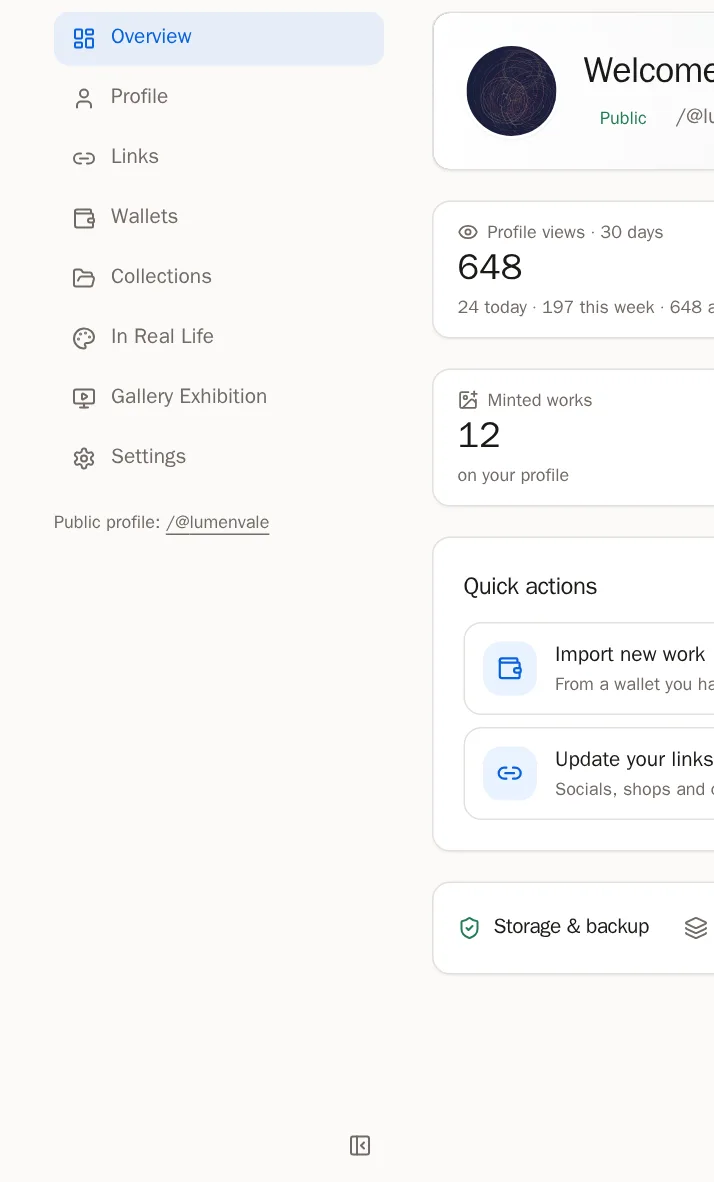Click the Welcome heading text
Screen dimensions: 714x1182
click(x=648, y=70)
